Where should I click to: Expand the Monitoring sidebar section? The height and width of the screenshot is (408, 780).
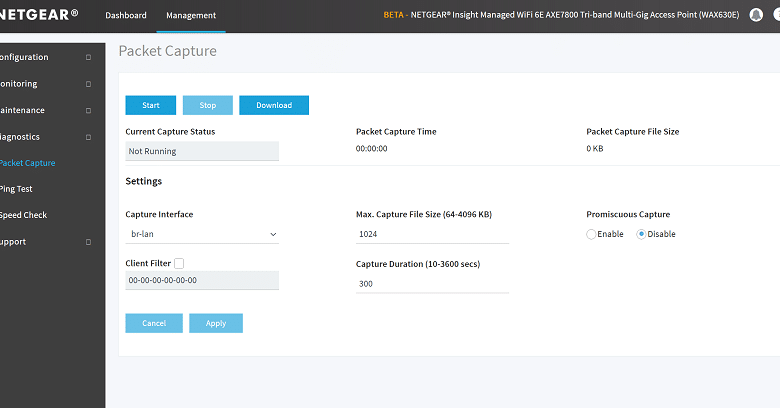point(46,84)
